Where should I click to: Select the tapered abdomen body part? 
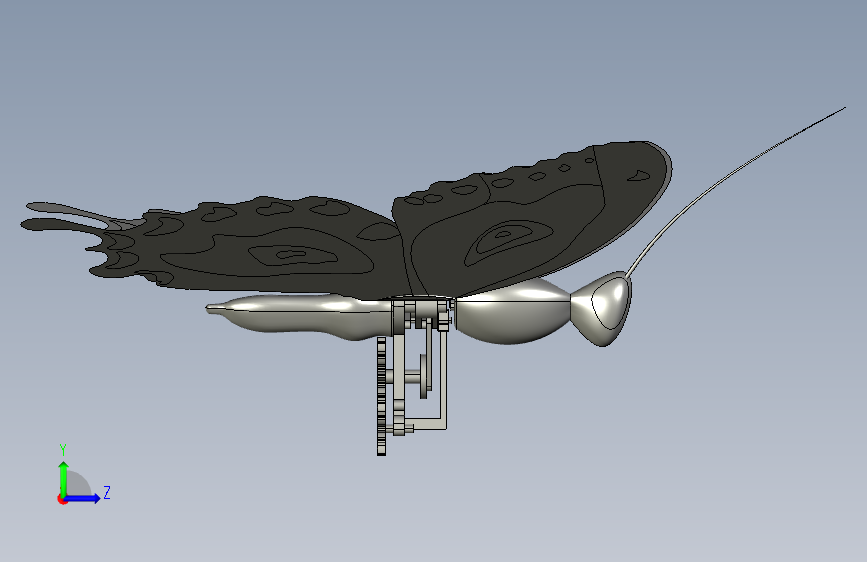[x=299, y=317]
